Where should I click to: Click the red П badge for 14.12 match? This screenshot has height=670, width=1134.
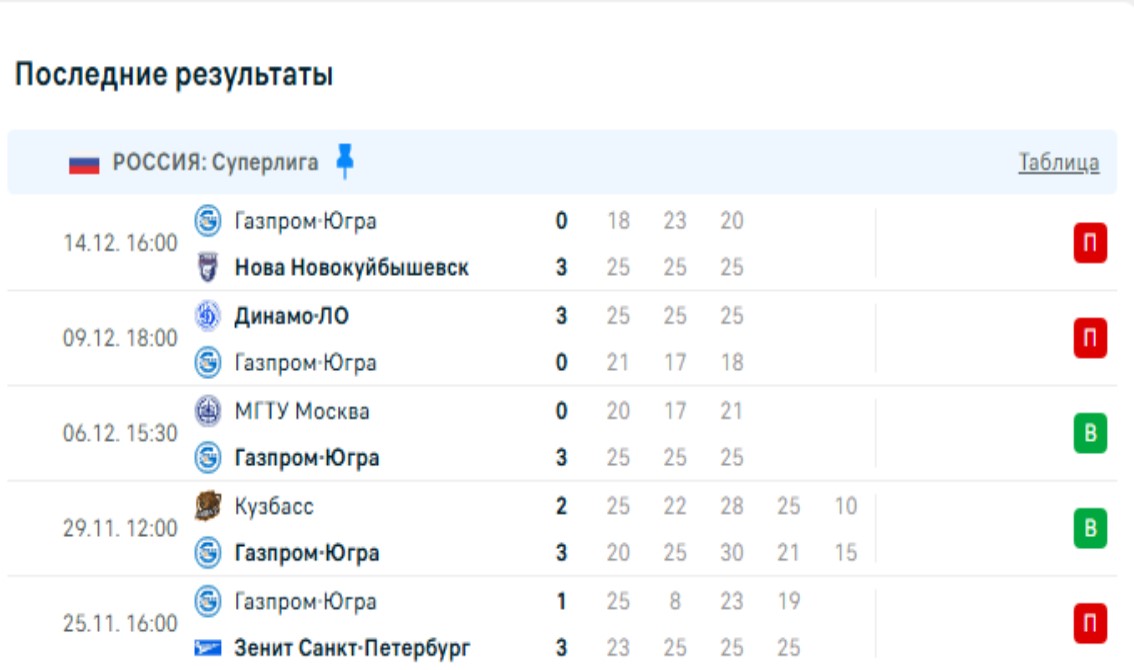pyautogui.click(x=1090, y=244)
